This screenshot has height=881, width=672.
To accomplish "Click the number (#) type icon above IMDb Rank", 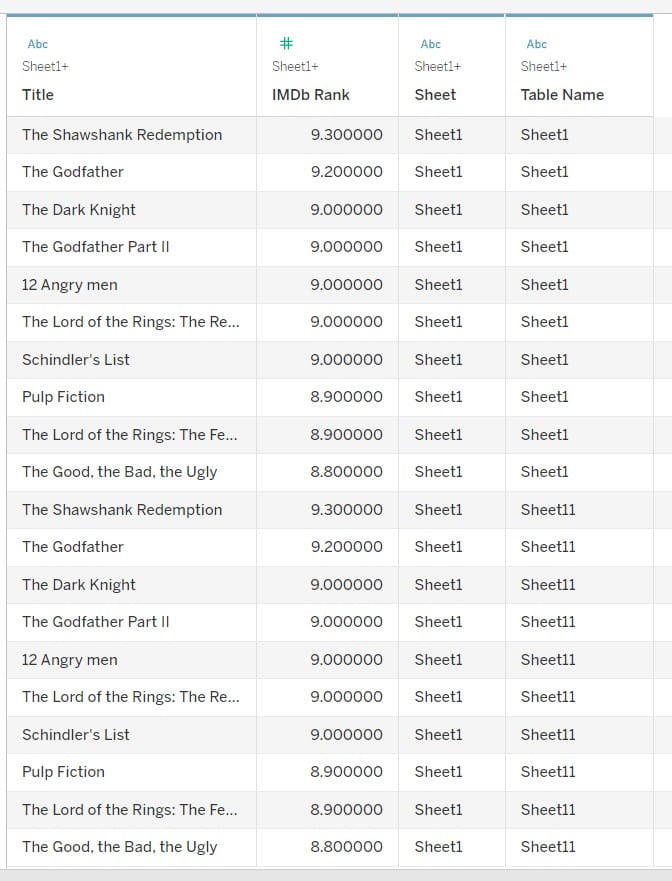I will click(286, 44).
